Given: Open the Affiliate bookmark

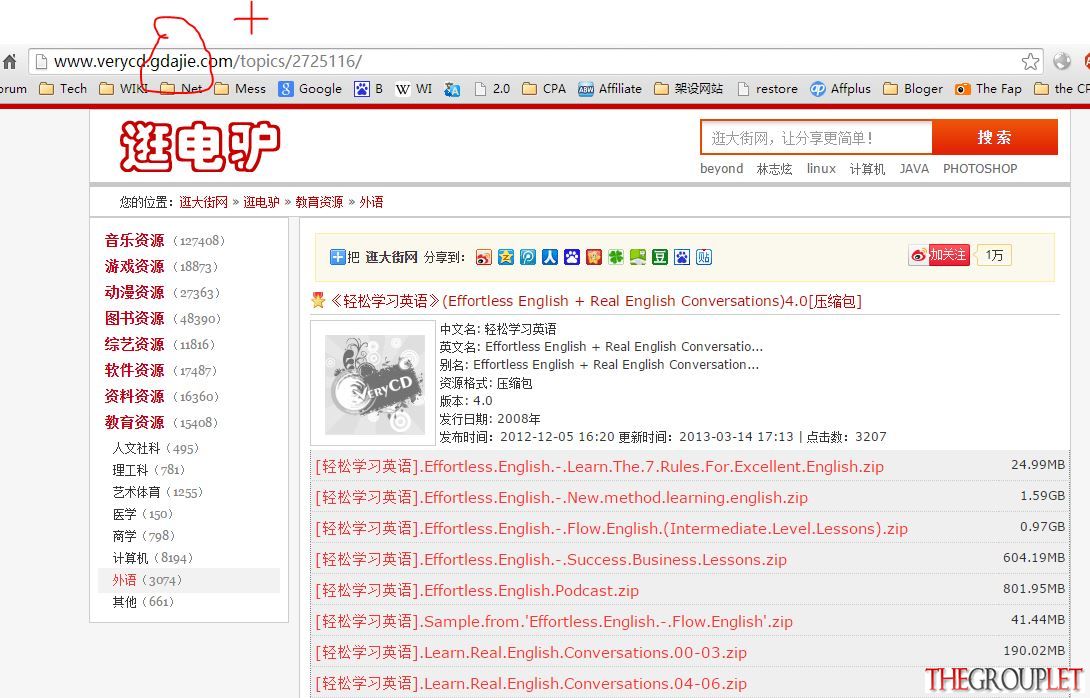Looking at the screenshot, I should point(610,89).
